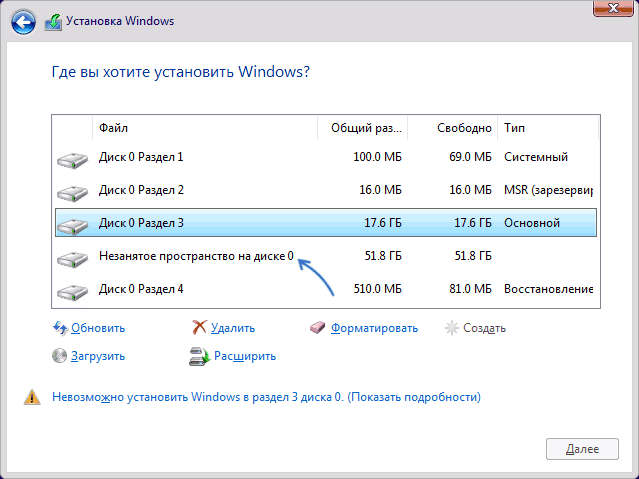Viewport: 639px width, 479px height.
Task: Click the Форматировать link
Action: 374,327
